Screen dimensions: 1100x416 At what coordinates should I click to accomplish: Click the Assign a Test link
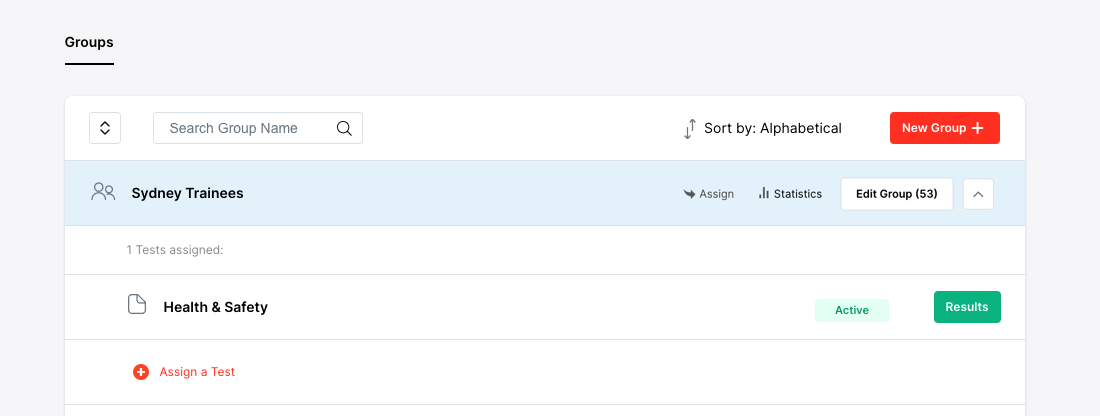click(x=197, y=372)
